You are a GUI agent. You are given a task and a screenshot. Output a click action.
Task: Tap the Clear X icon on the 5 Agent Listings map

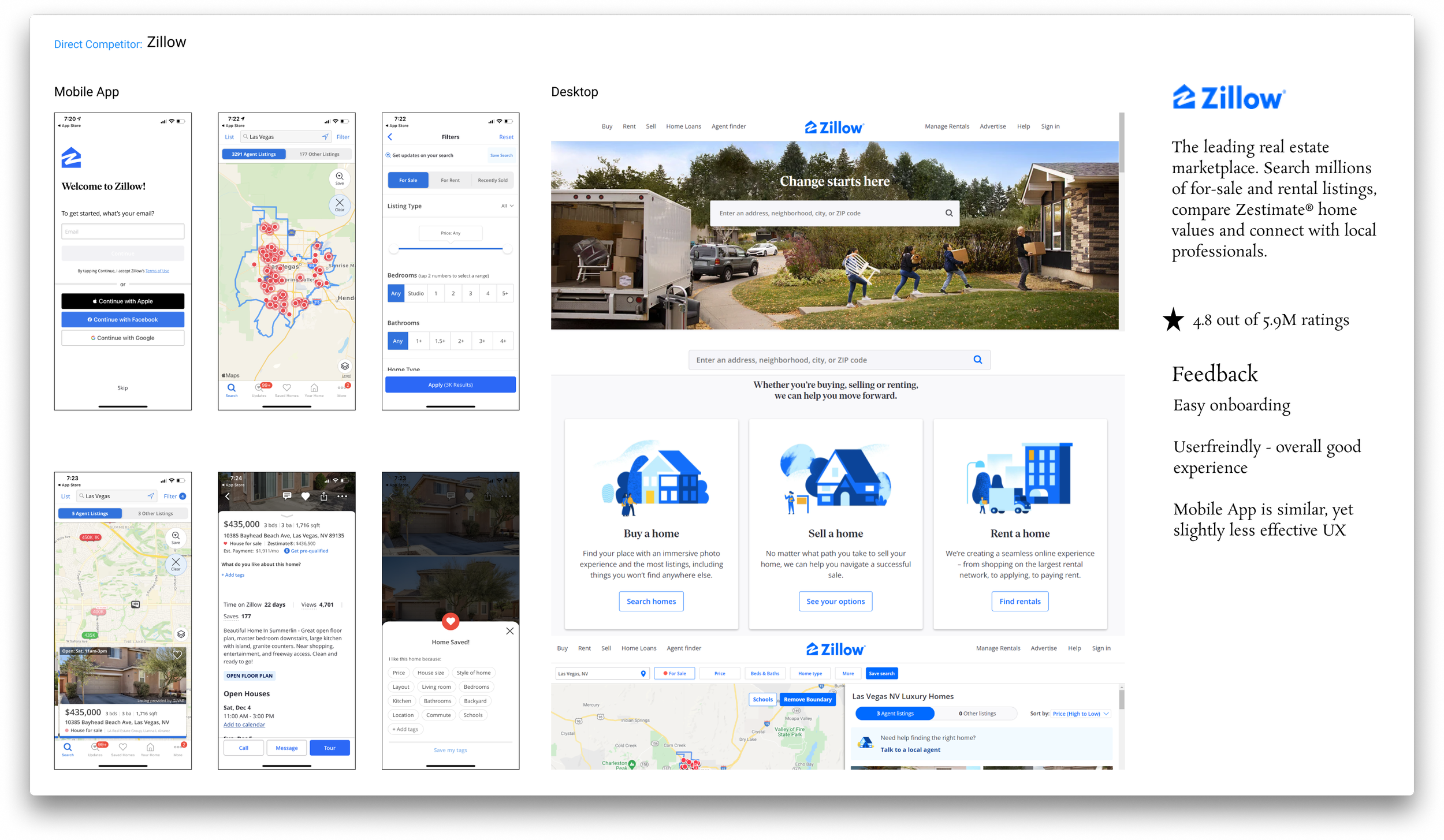[176, 563]
